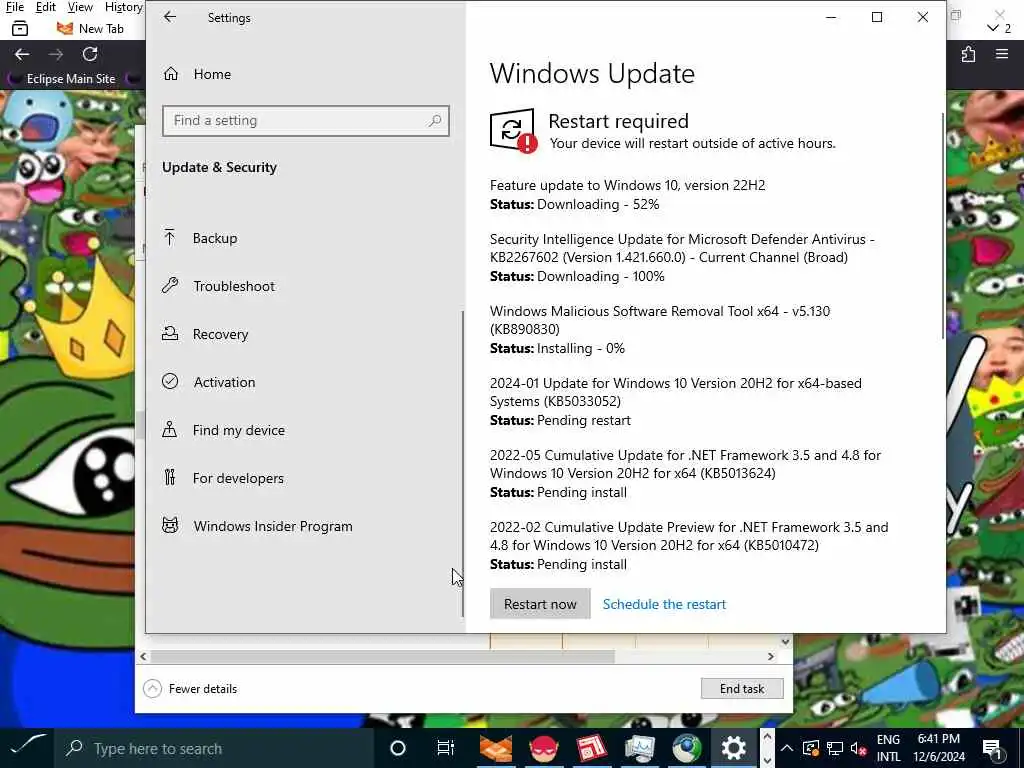Open Settings gear on taskbar
The height and width of the screenshot is (768, 1024).
tap(733, 748)
